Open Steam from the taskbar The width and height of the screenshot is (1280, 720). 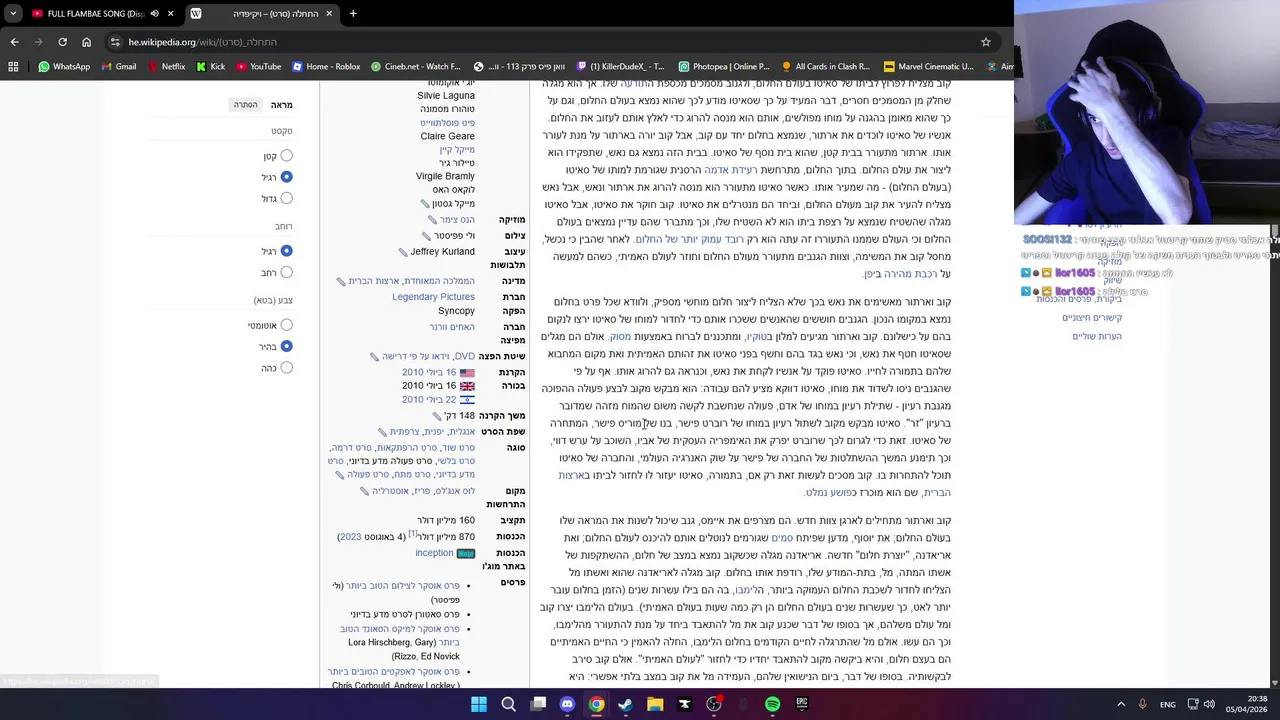point(626,704)
